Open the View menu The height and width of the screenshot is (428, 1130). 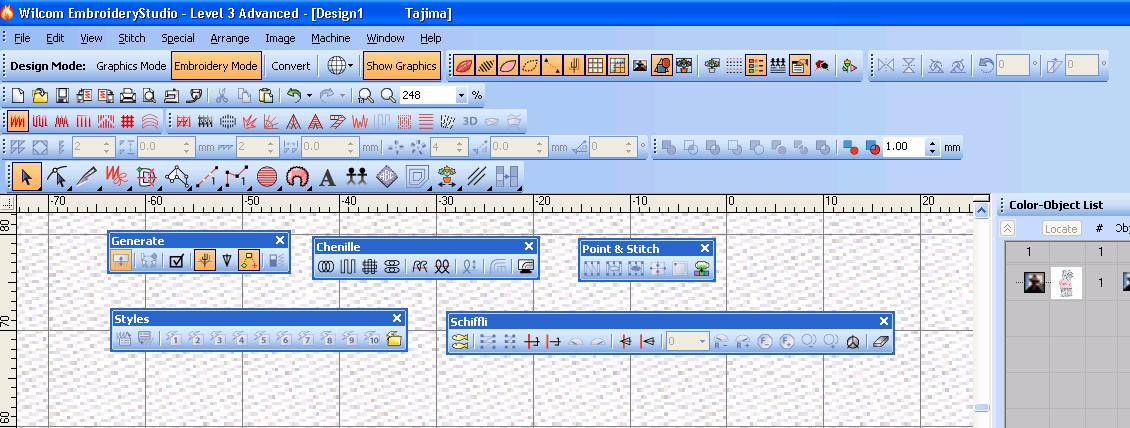[92, 38]
